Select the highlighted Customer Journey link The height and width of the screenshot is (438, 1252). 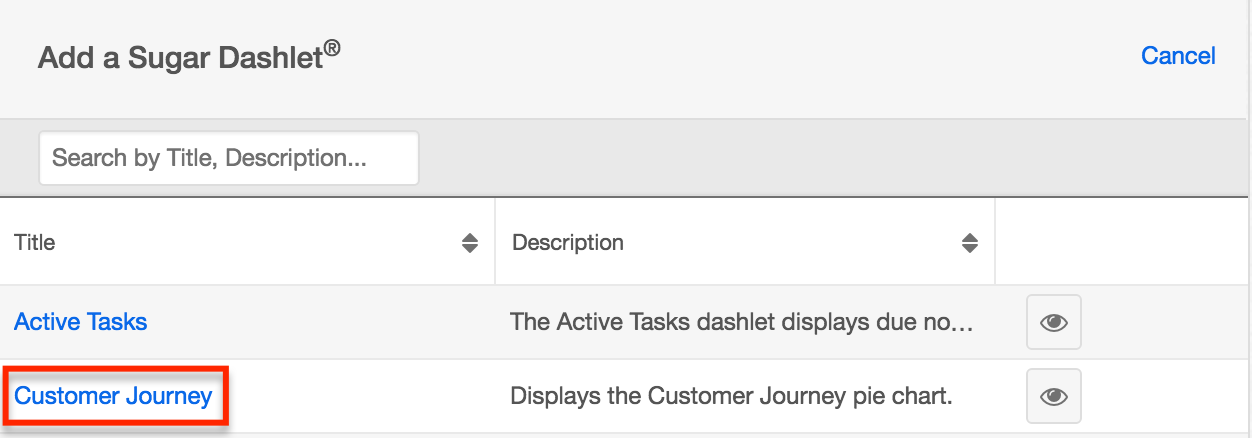(113, 396)
